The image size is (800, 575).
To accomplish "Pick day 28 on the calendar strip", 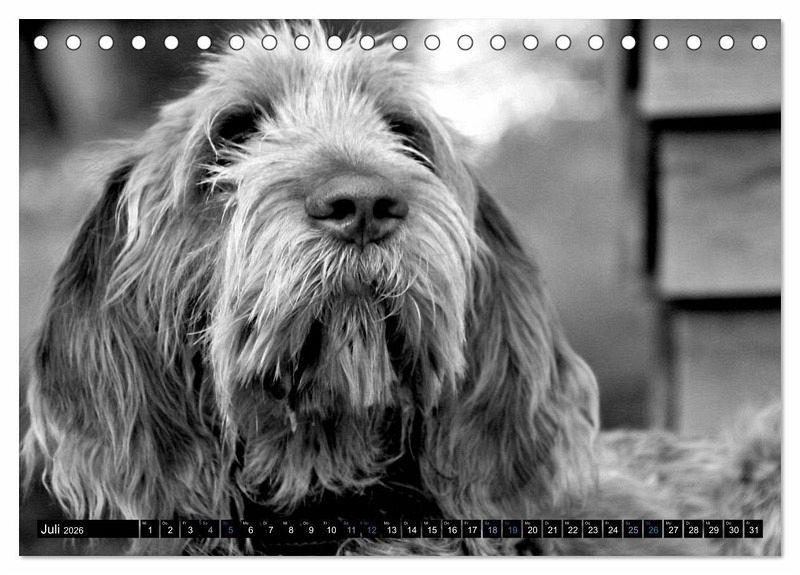I will [693, 530].
